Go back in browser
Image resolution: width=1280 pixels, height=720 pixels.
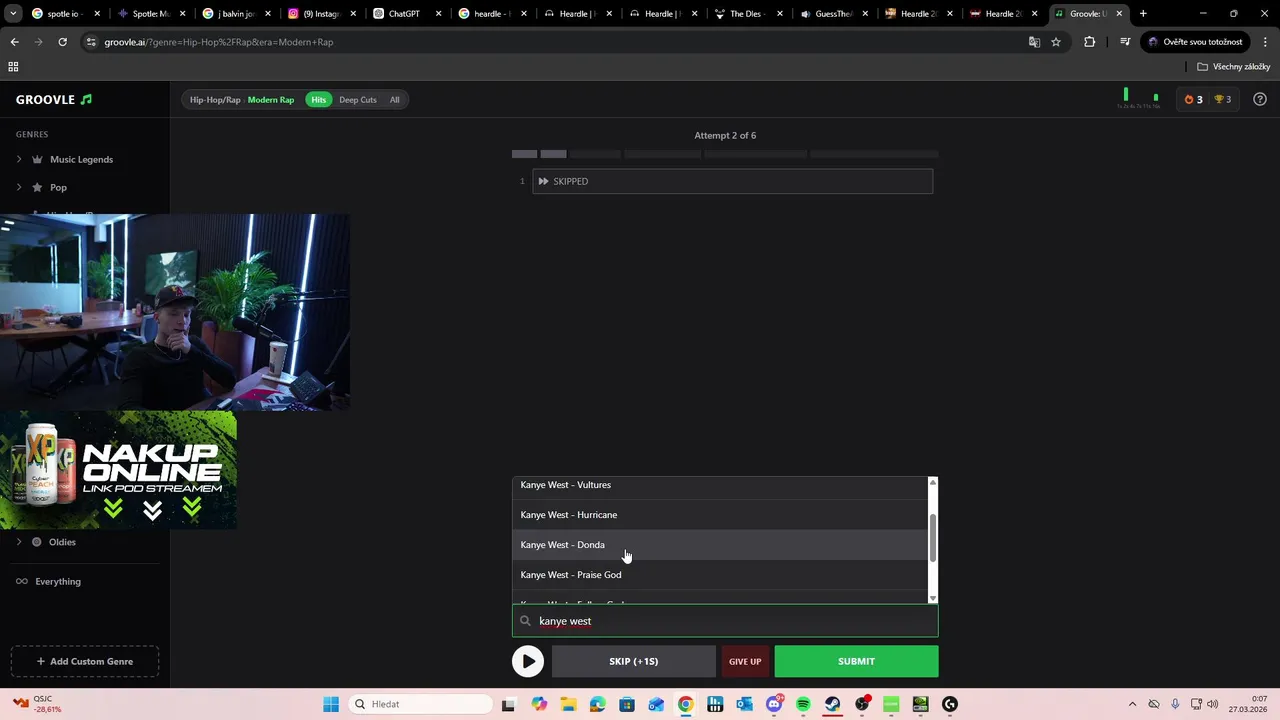pos(14,42)
